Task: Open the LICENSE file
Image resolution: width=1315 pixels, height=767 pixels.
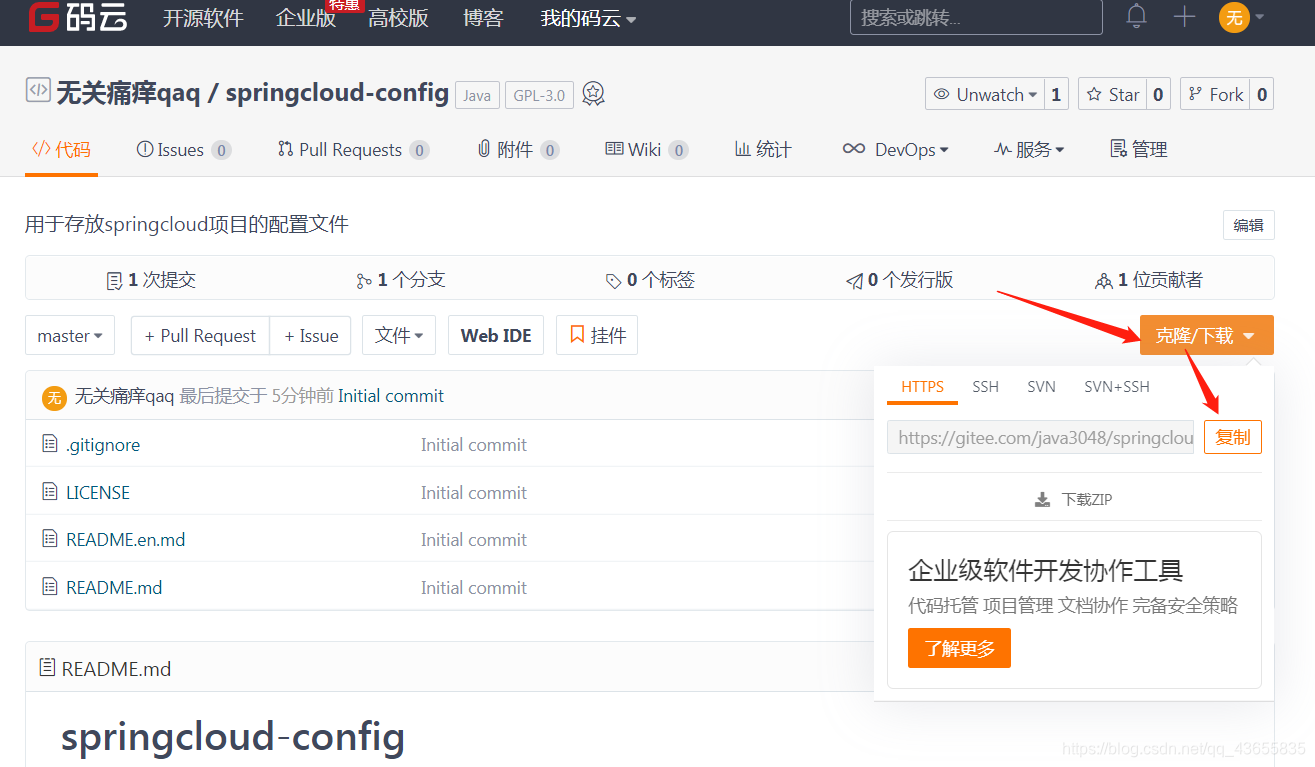Action: pyautogui.click(x=98, y=492)
